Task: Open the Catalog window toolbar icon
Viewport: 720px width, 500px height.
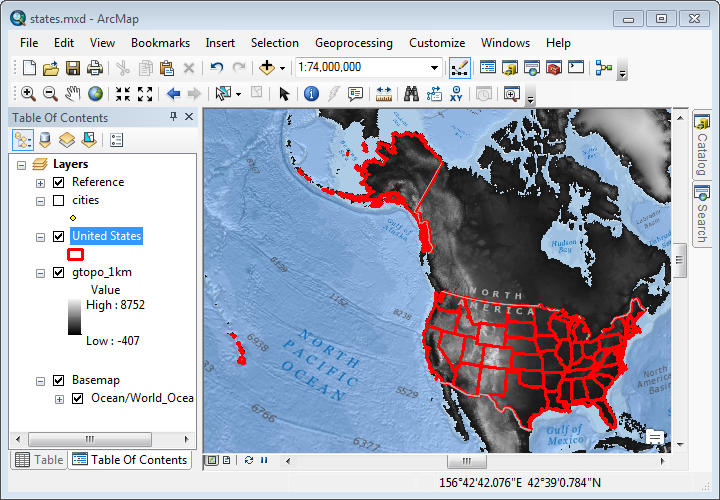Action: 510,68
